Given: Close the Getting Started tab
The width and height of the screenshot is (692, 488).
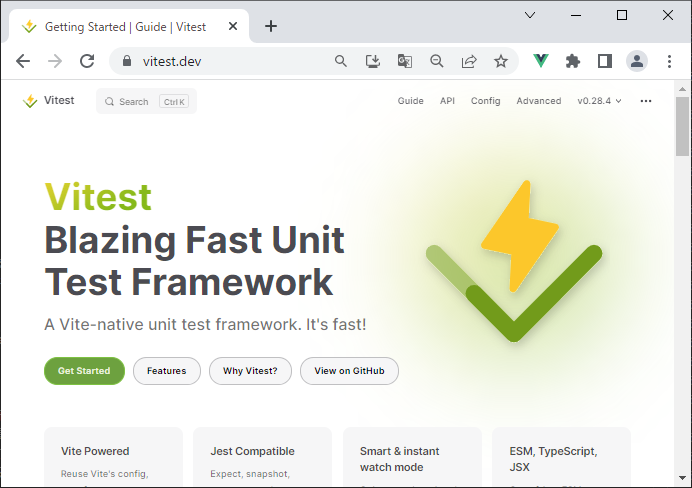Looking at the screenshot, I should click(x=233, y=26).
